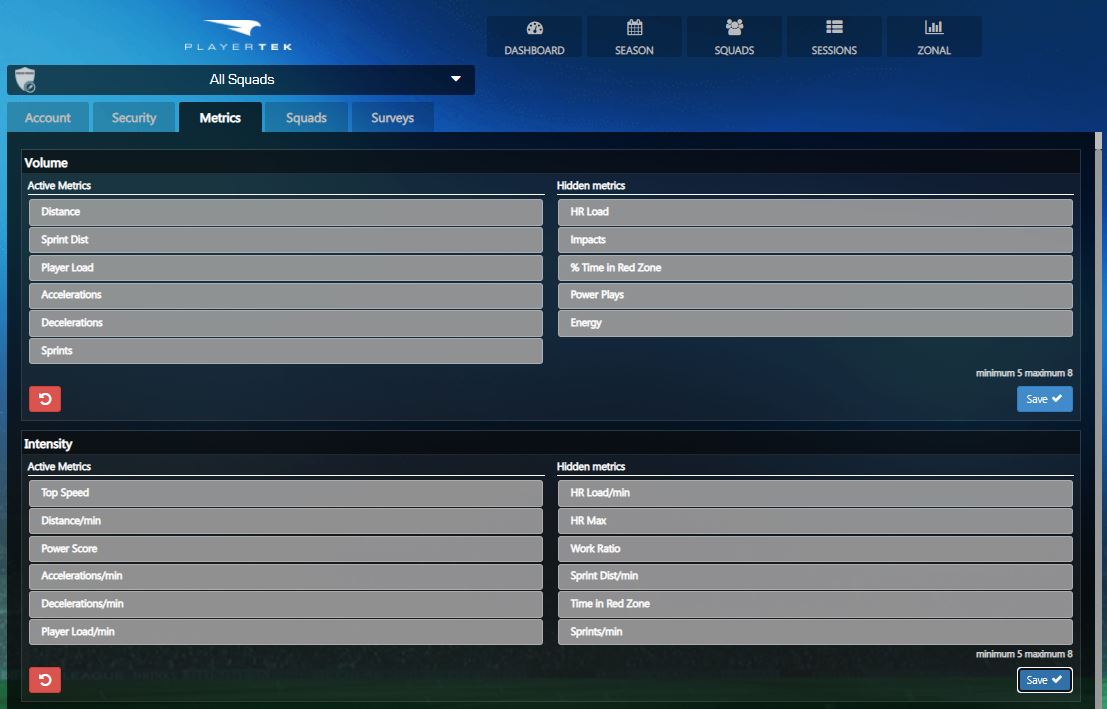Click the shield badge beside All Squads
The image size is (1107, 709).
(25, 80)
